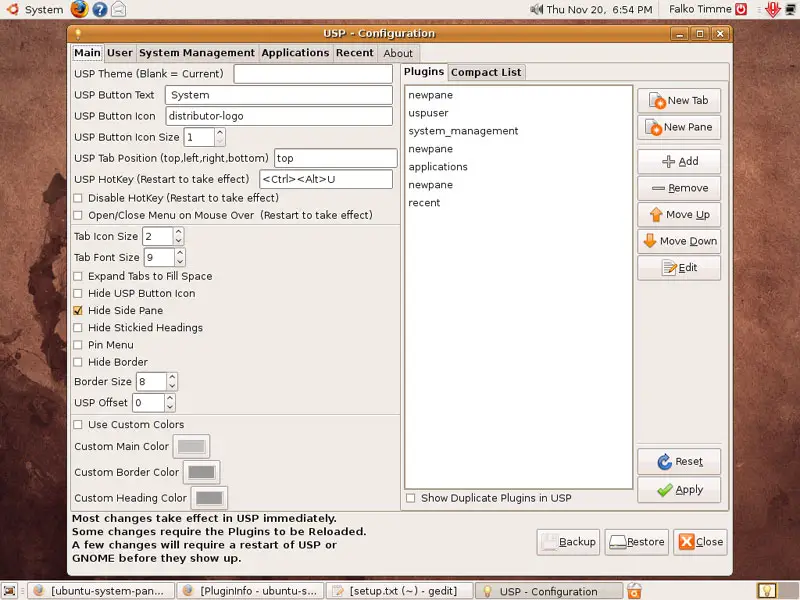Enable Disable HotKey checkbox

click(78, 198)
